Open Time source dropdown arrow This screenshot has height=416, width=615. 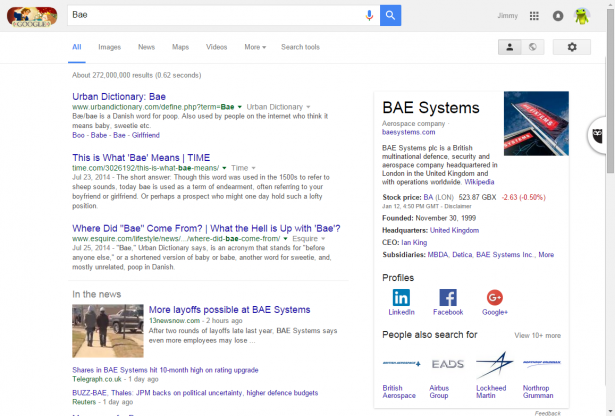[253, 168]
